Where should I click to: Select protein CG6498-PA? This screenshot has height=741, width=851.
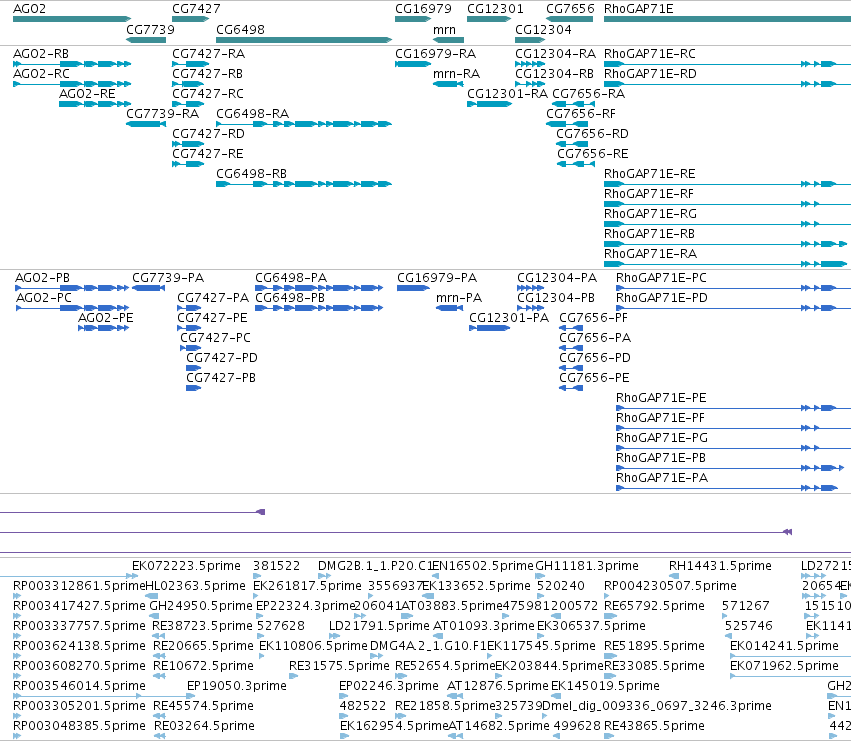(291, 278)
